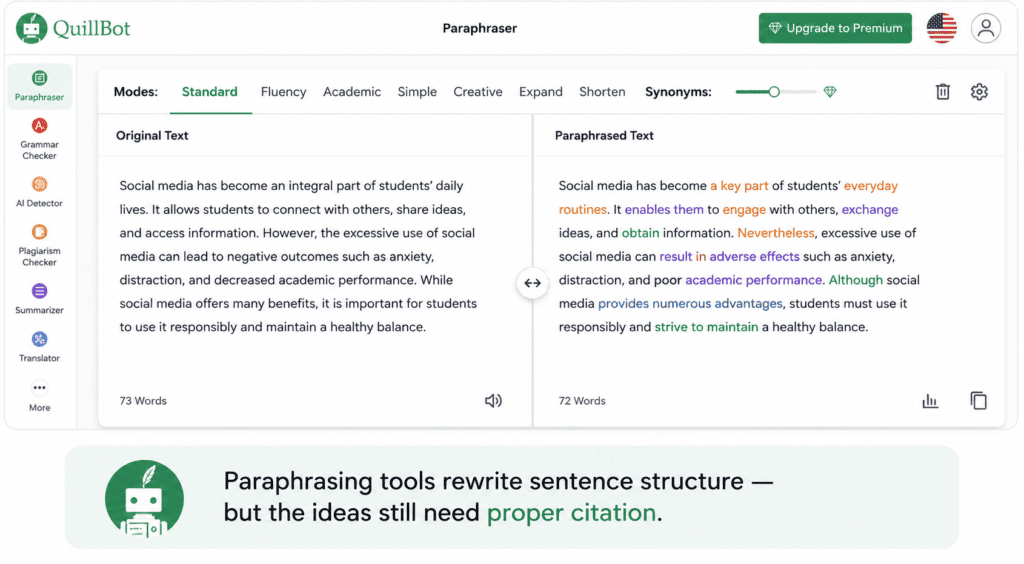Click the US flag language icon
Viewport: 1024px width, 564px height.
click(942, 28)
